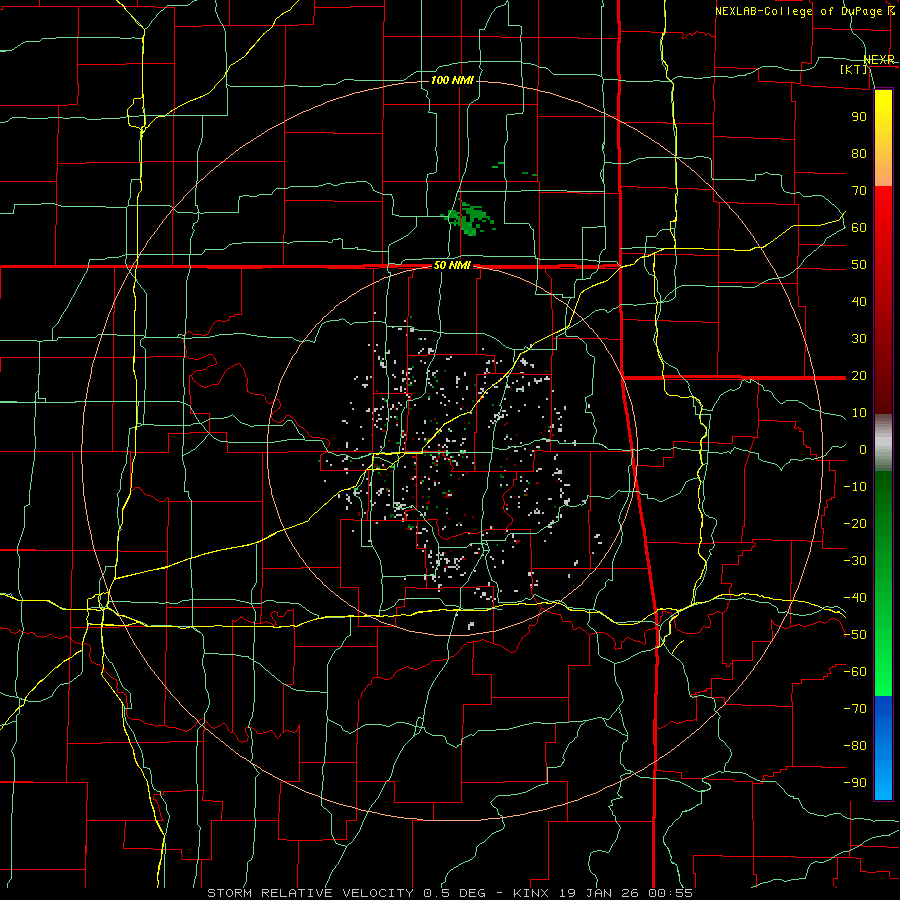Click the positive 50 scale value

click(x=859, y=265)
